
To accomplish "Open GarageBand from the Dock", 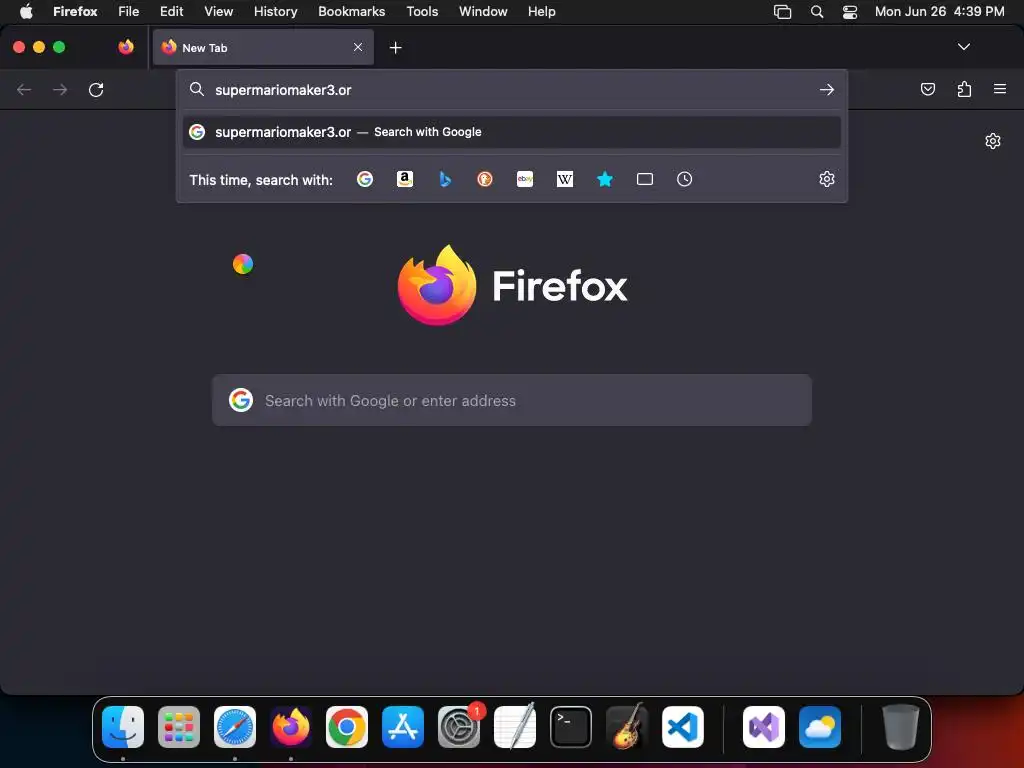I will click(x=627, y=726).
